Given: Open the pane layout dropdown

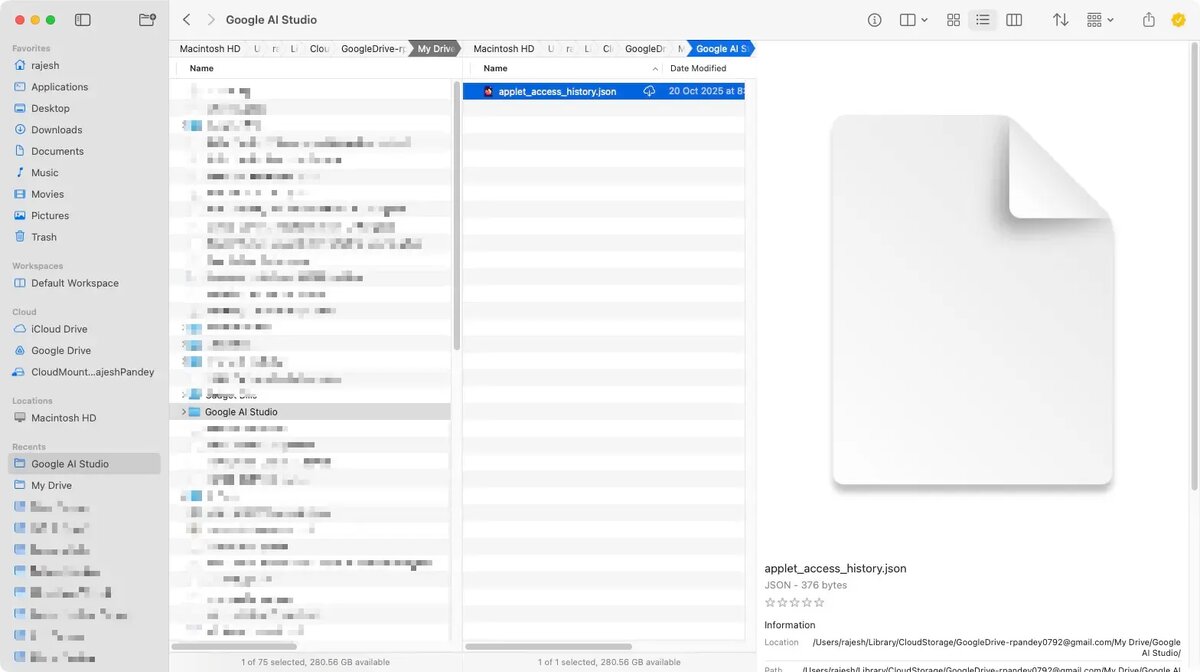Looking at the screenshot, I should coord(913,20).
